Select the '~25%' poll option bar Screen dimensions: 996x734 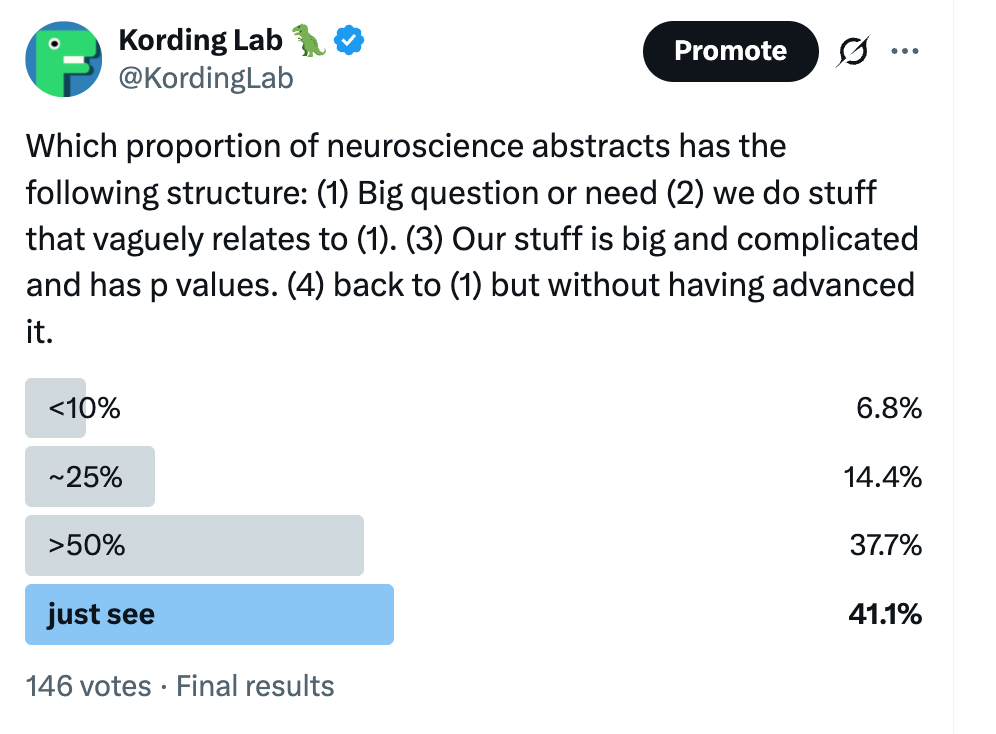[x=89, y=477]
